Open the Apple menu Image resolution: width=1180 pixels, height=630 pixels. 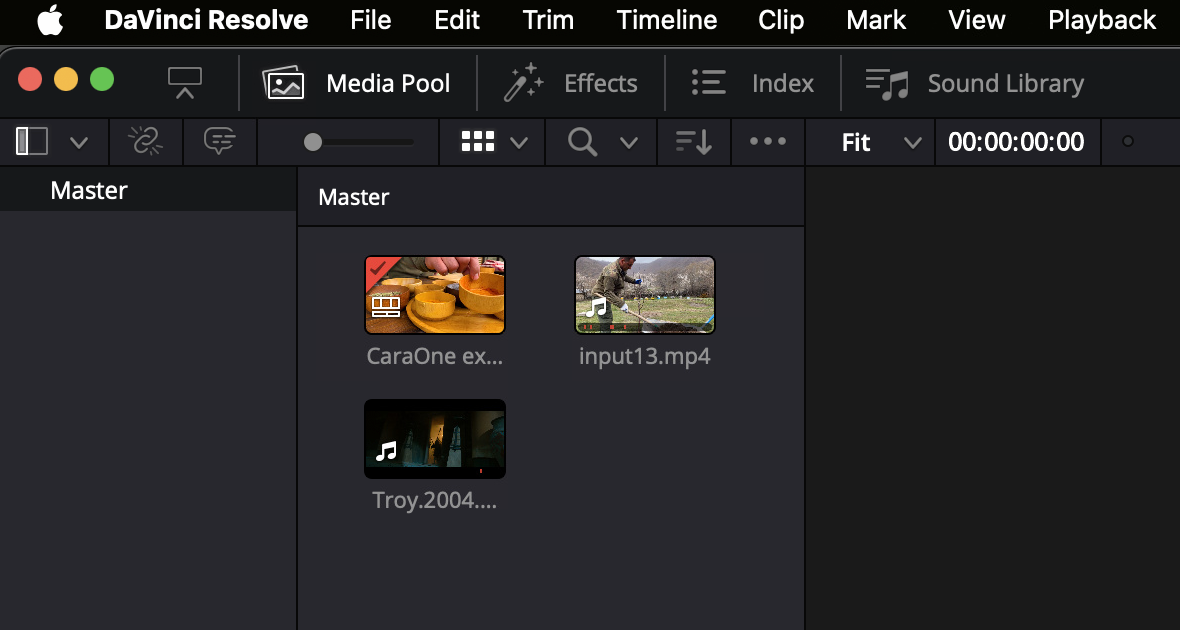point(50,20)
